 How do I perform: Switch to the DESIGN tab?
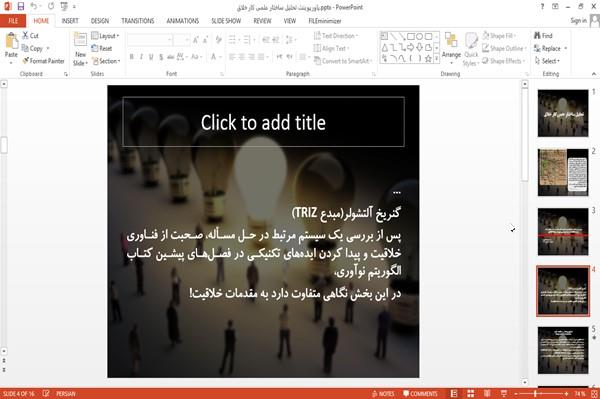(x=99, y=21)
